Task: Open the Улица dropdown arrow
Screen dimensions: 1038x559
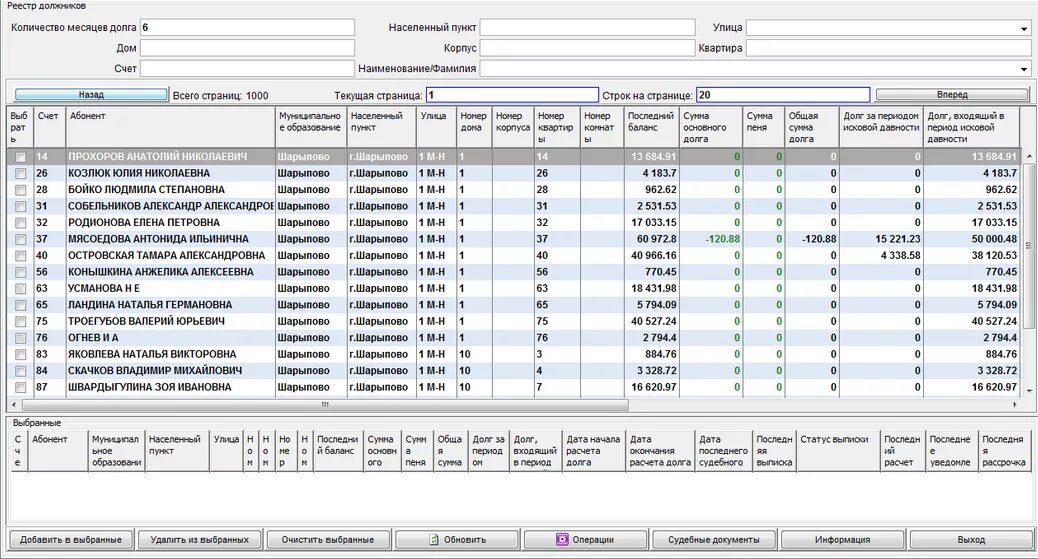Action: tap(1024, 28)
